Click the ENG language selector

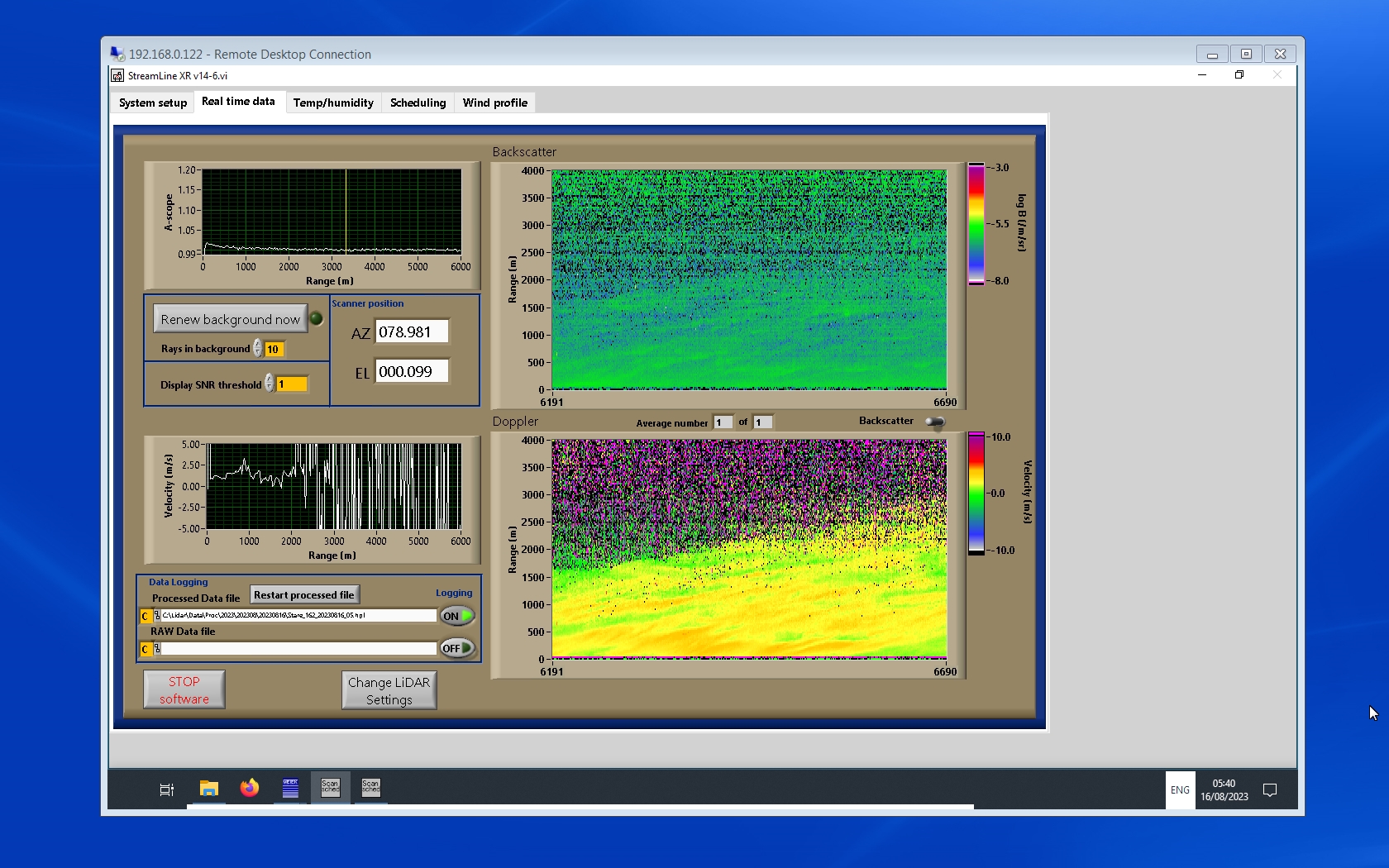(x=1180, y=790)
